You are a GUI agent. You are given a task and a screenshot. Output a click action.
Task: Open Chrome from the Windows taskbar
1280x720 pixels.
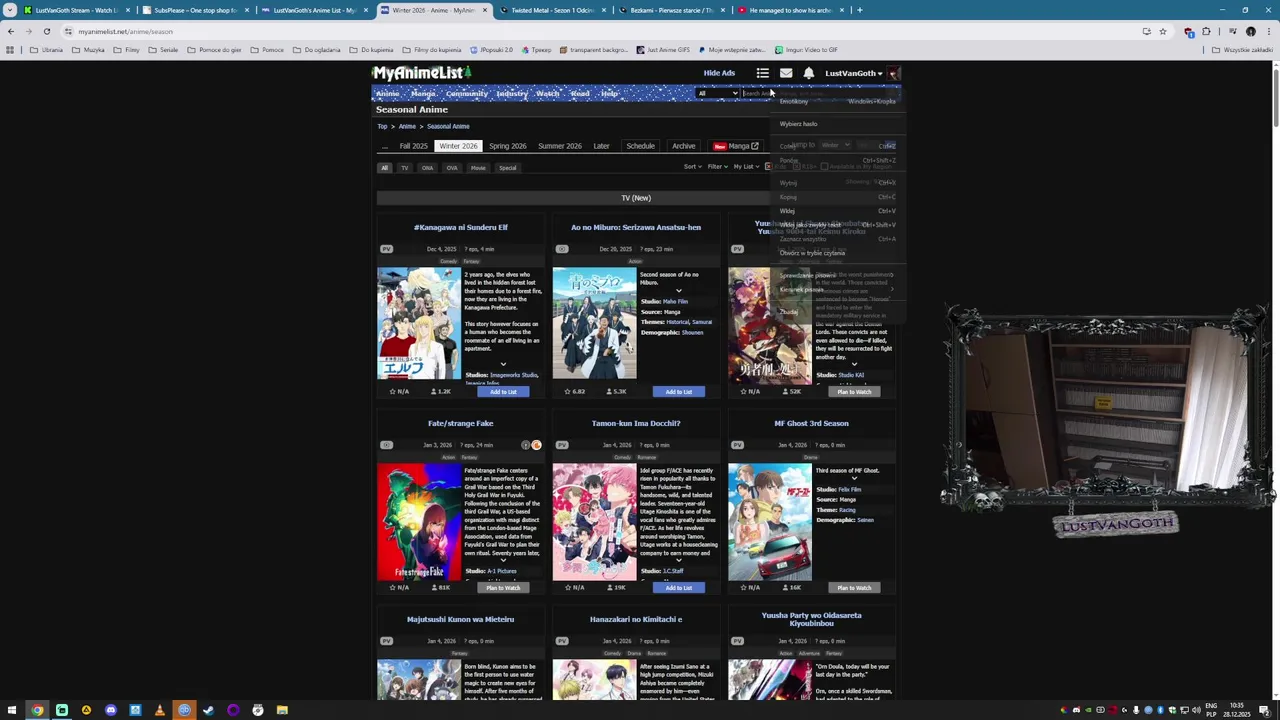(37, 710)
